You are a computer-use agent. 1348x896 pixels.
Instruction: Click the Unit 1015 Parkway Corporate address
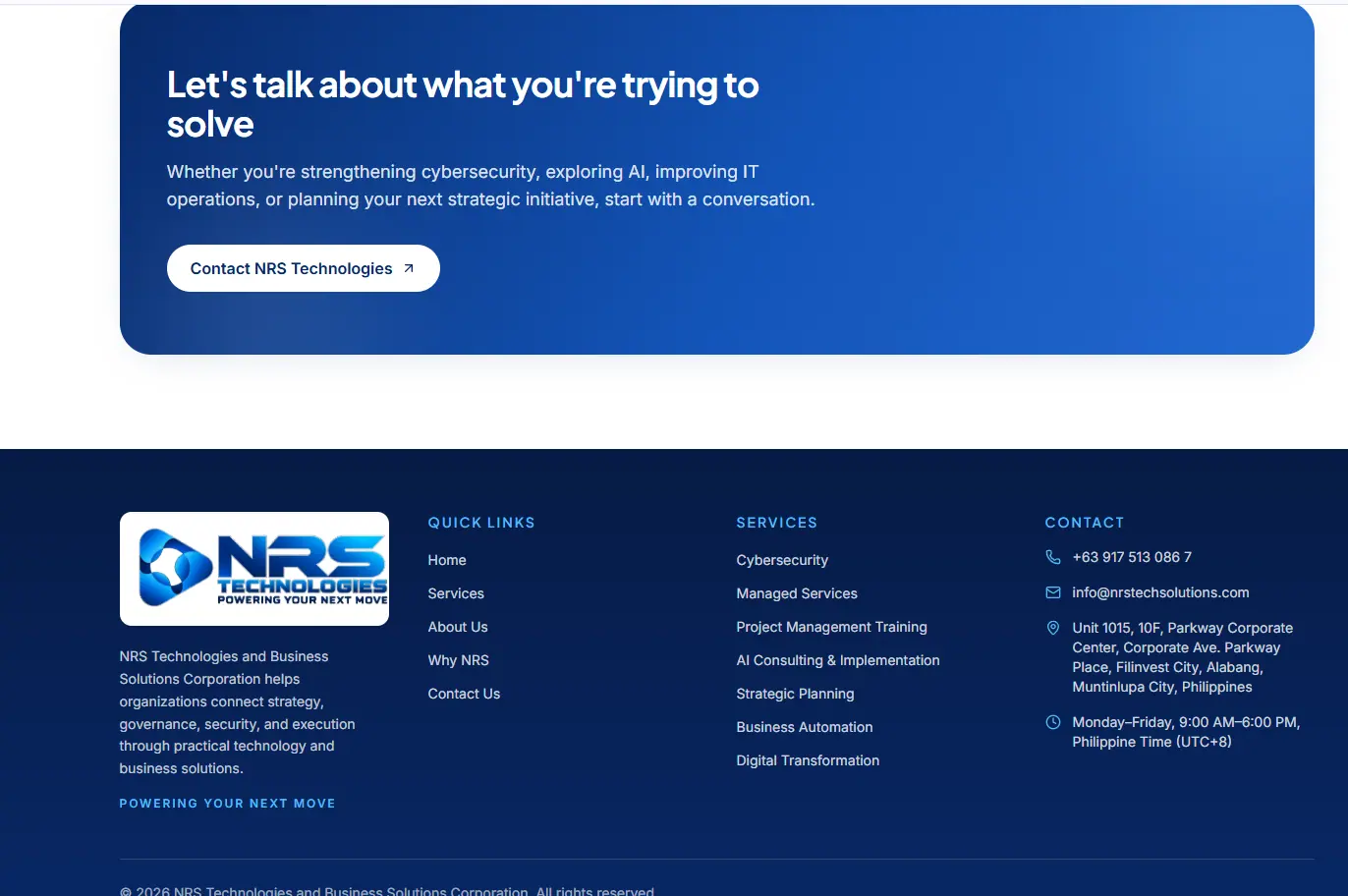pos(1183,657)
